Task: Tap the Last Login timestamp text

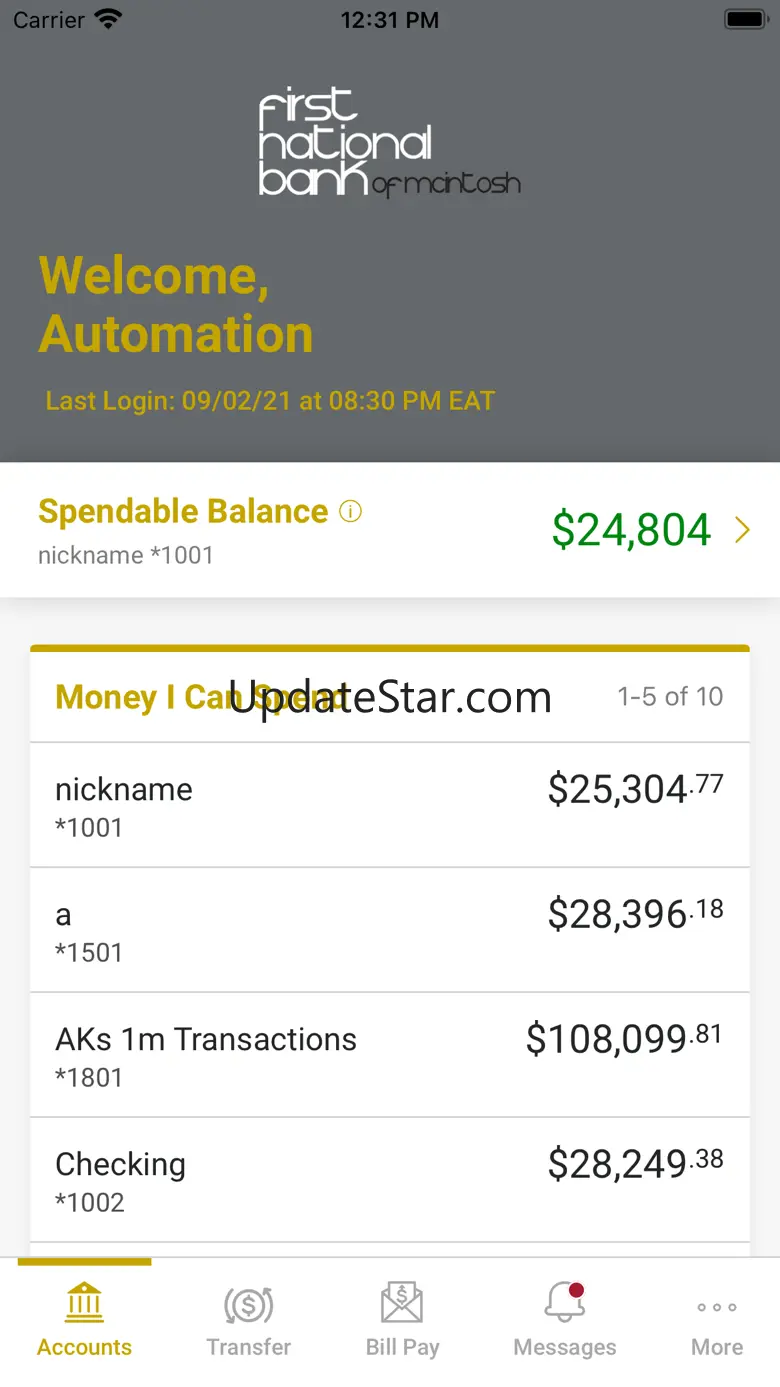Action: click(270, 401)
